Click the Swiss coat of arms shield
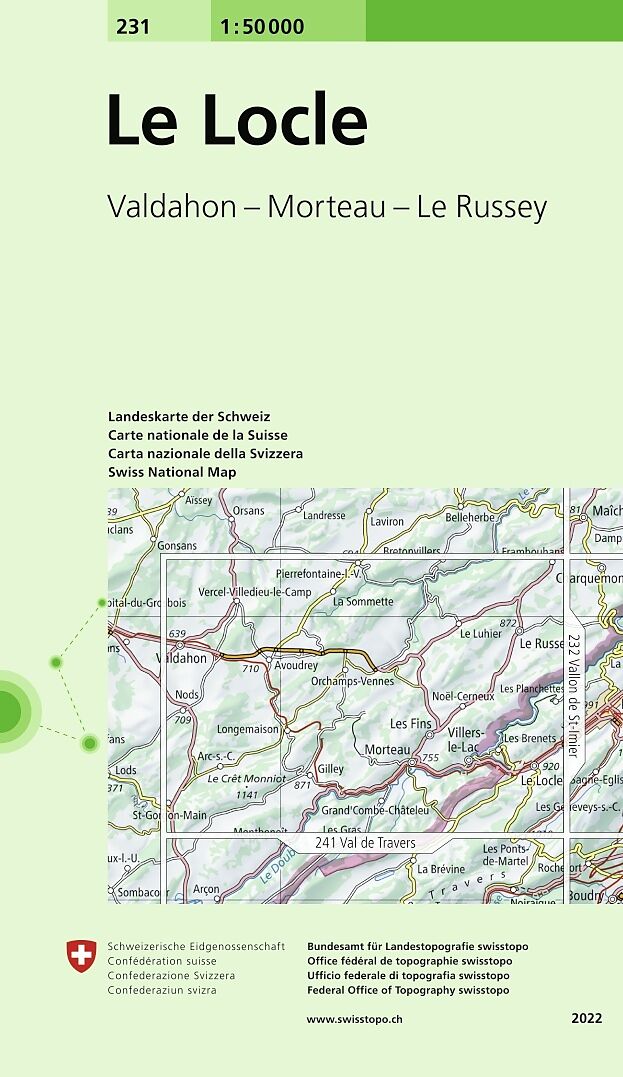Viewport: 623px width, 1077px height. [x=82, y=956]
